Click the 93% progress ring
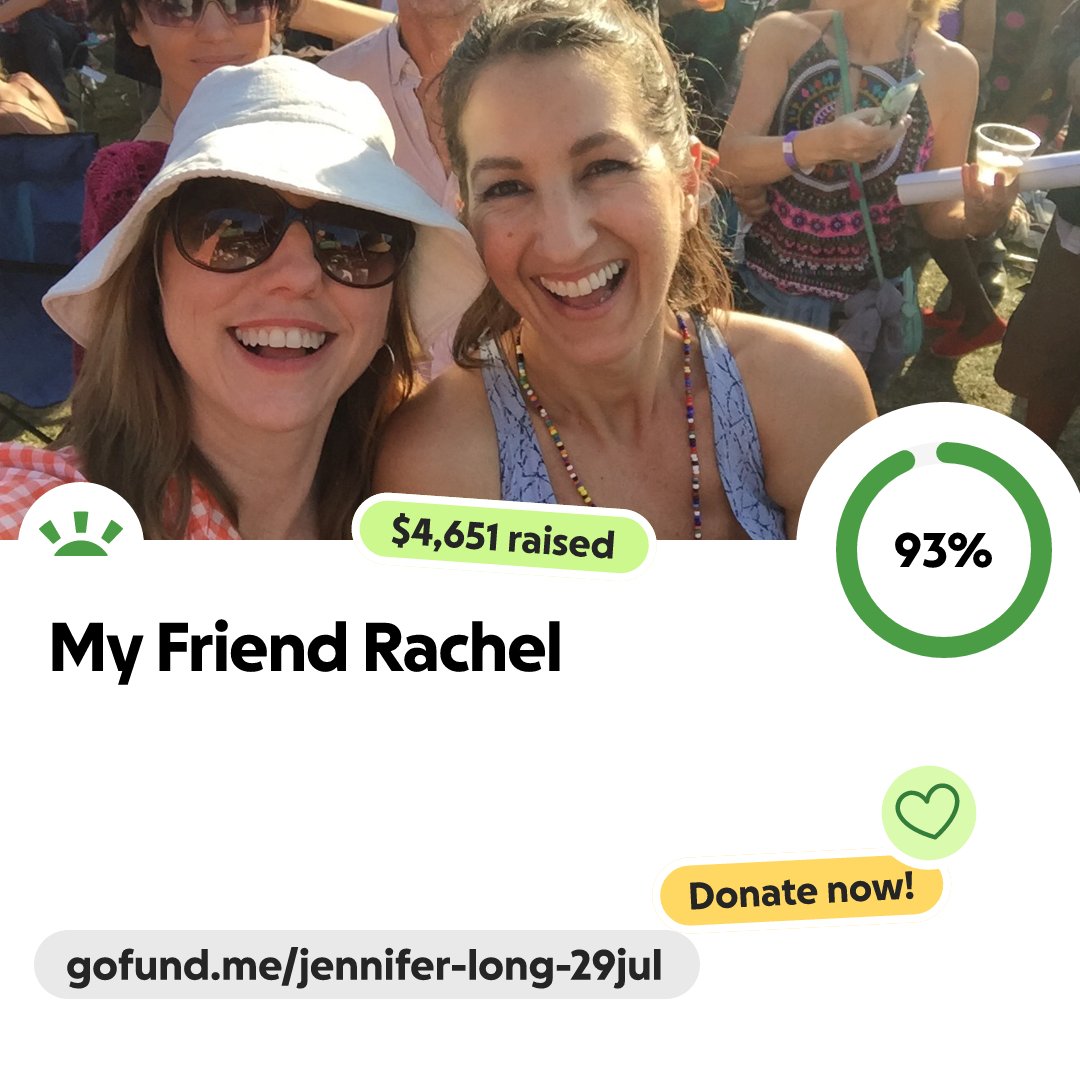This screenshot has width=1080, height=1080. pyautogui.click(x=944, y=550)
